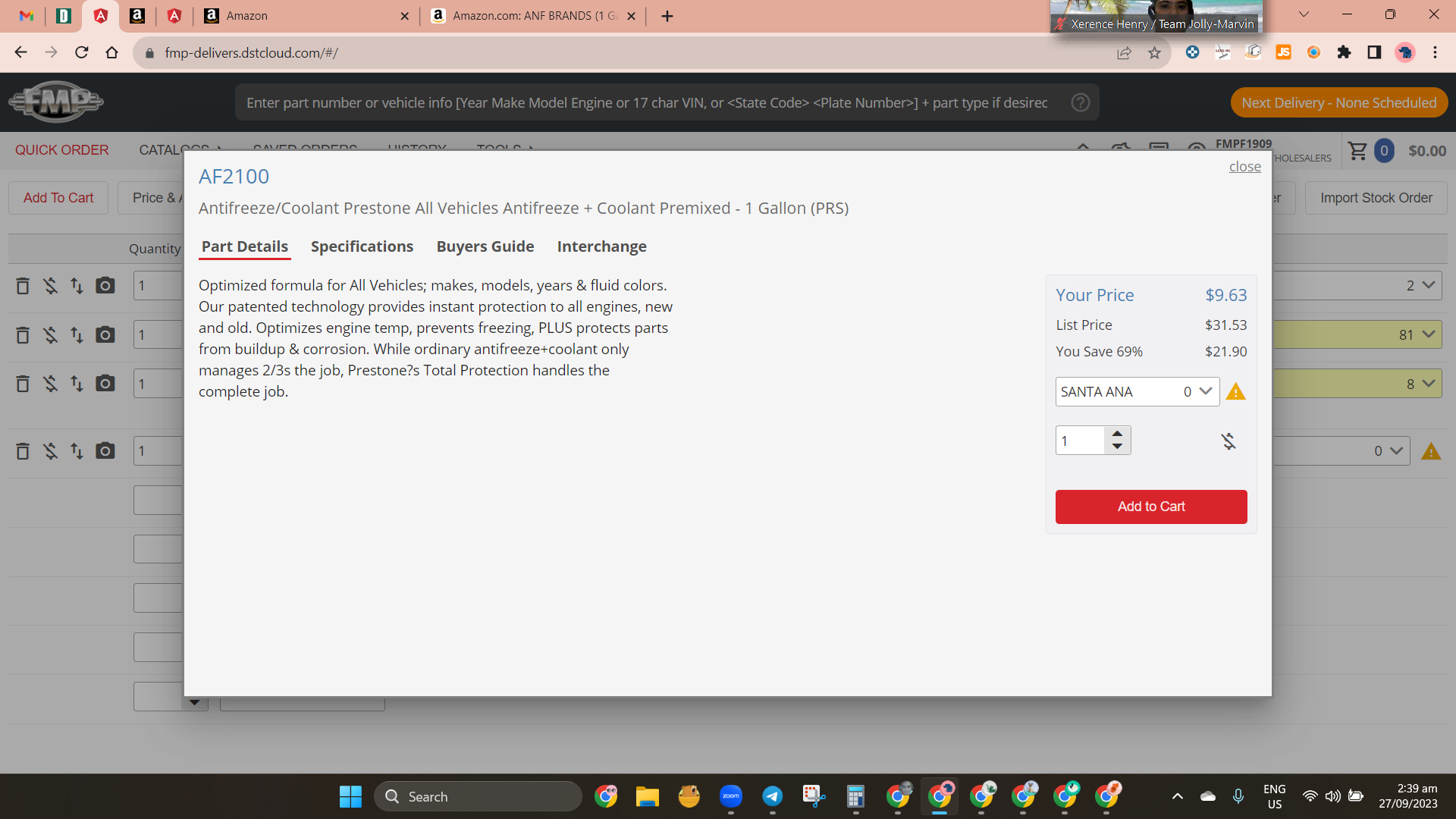Expand the fourth row availability dropdown showing 0
The width and height of the screenshot is (1456, 819).
pos(1397,451)
